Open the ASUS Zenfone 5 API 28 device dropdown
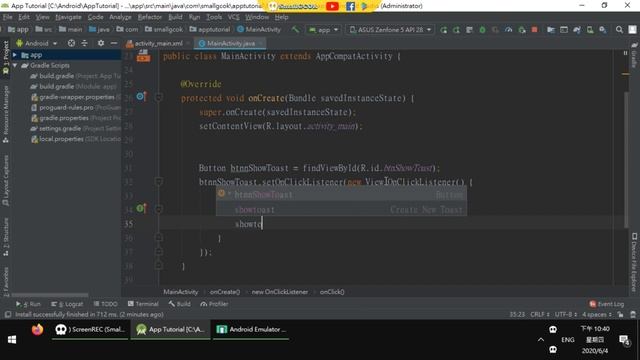Viewport: 640px width, 360px height. [391, 30]
